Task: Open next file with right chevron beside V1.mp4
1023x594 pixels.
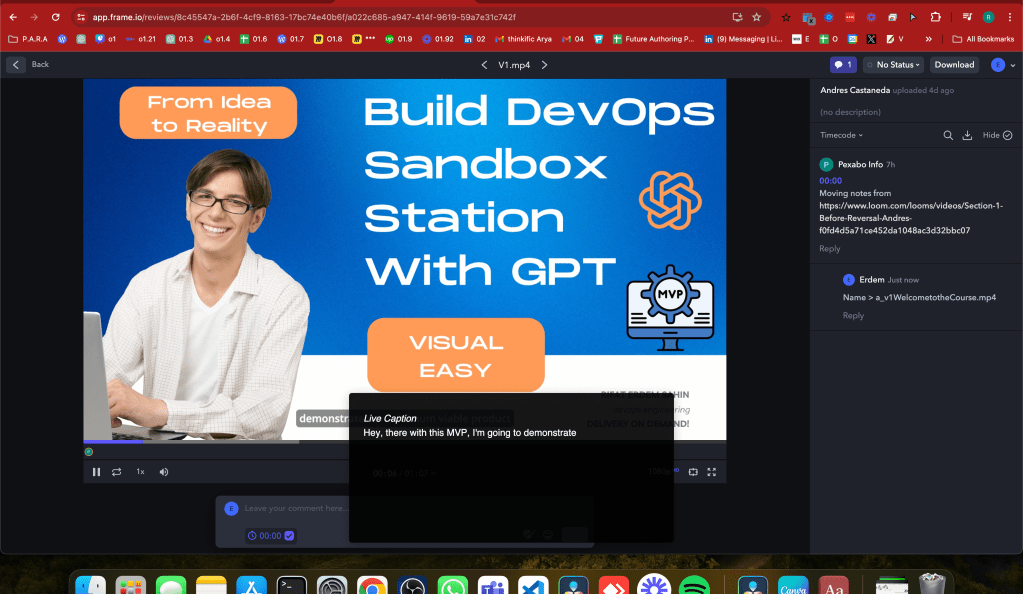Action: [x=545, y=65]
